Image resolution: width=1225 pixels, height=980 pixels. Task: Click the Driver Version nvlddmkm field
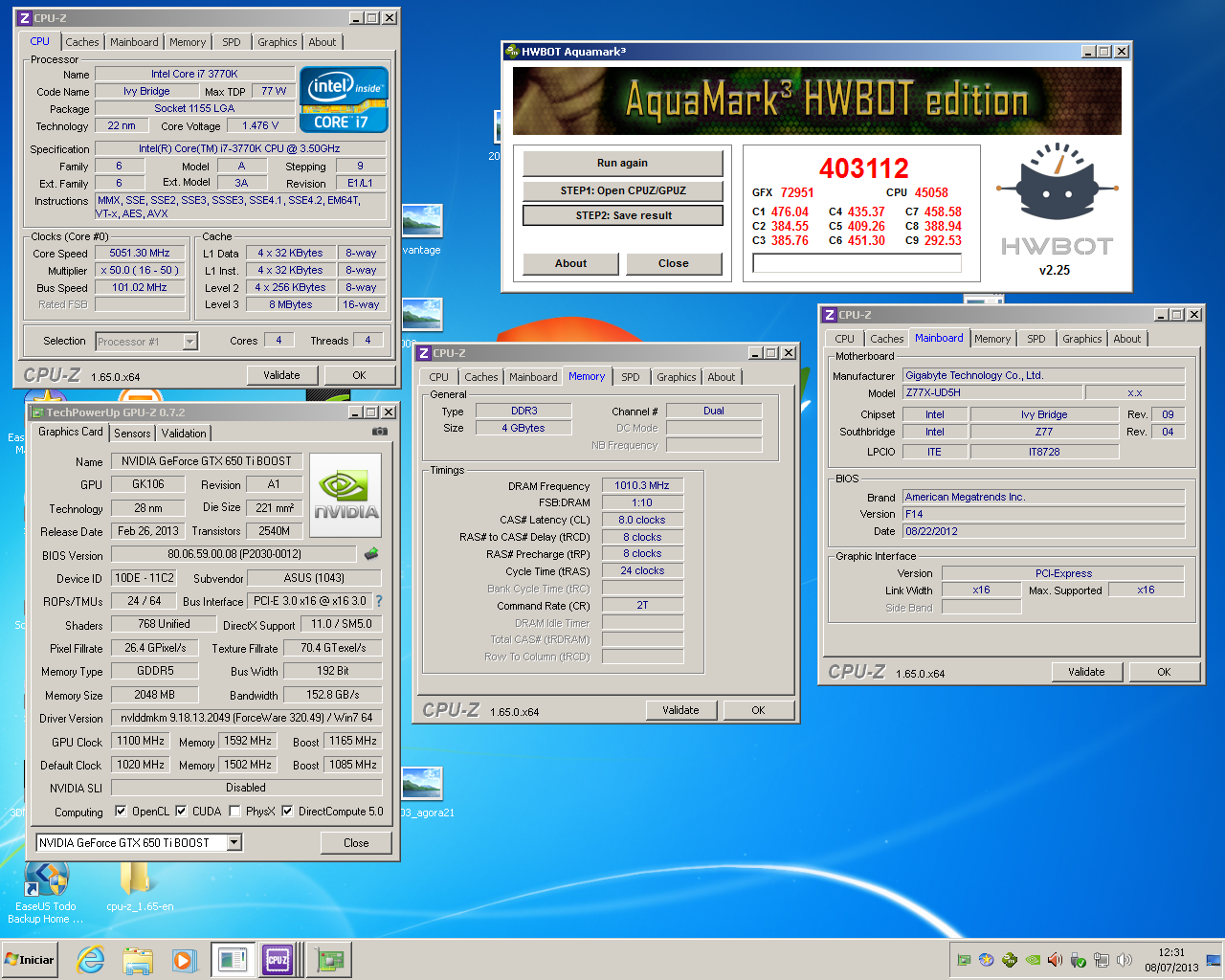[x=246, y=717]
